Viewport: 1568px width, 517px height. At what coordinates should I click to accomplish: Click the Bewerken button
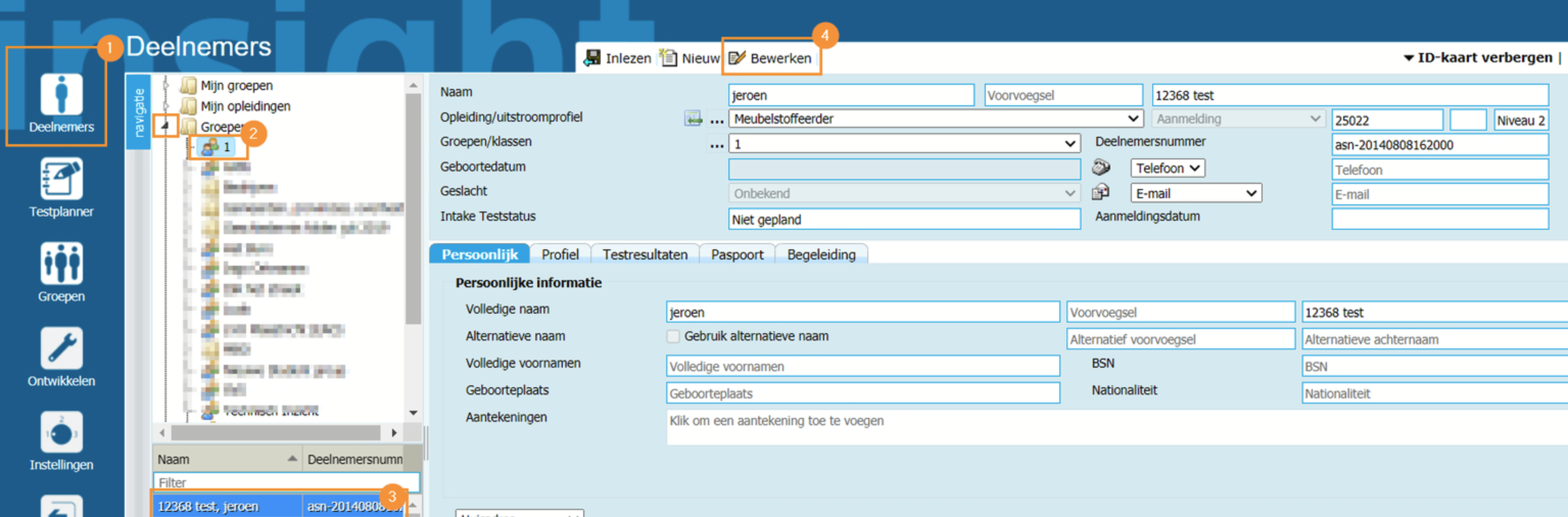[771, 58]
